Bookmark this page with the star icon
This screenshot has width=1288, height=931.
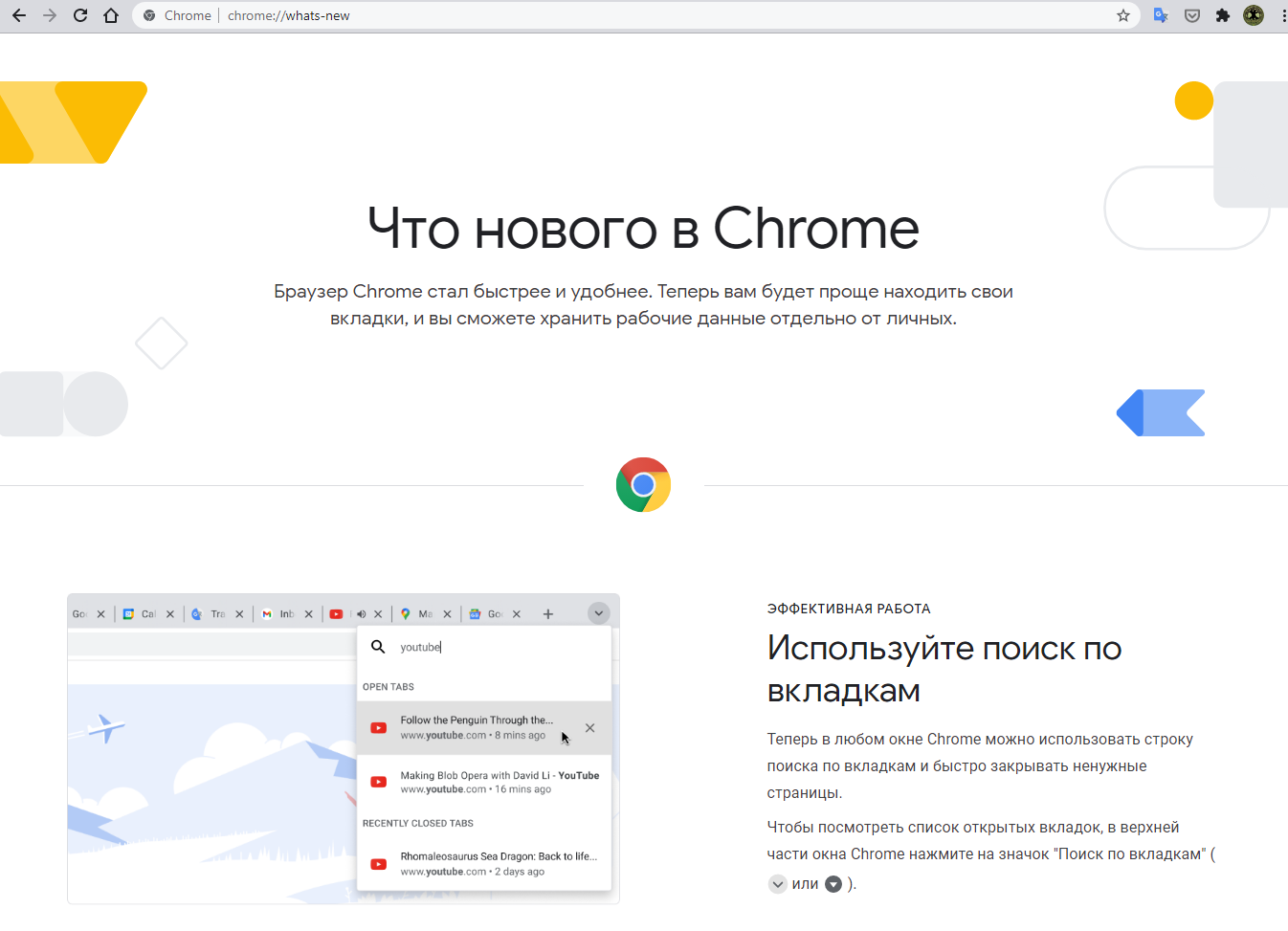pos(1123,15)
